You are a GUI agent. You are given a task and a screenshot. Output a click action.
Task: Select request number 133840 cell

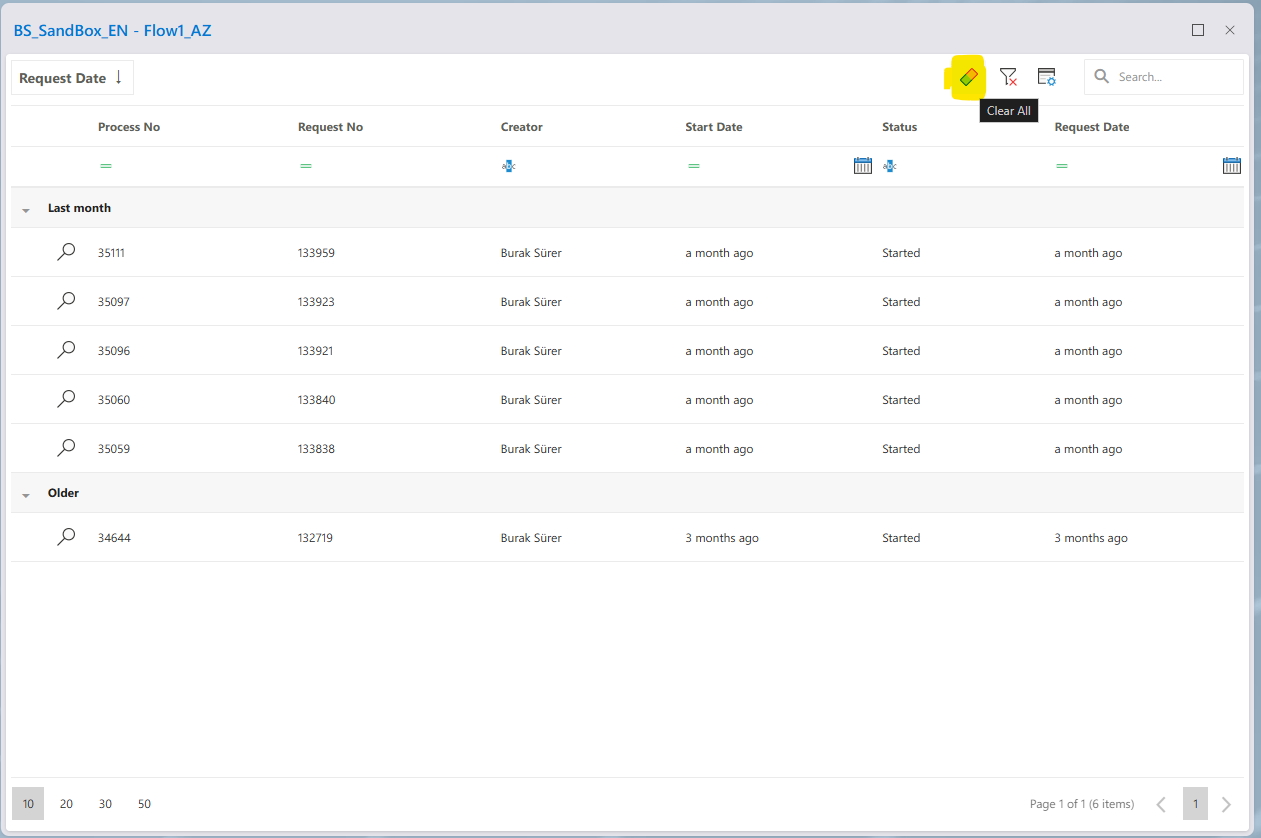coord(316,400)
